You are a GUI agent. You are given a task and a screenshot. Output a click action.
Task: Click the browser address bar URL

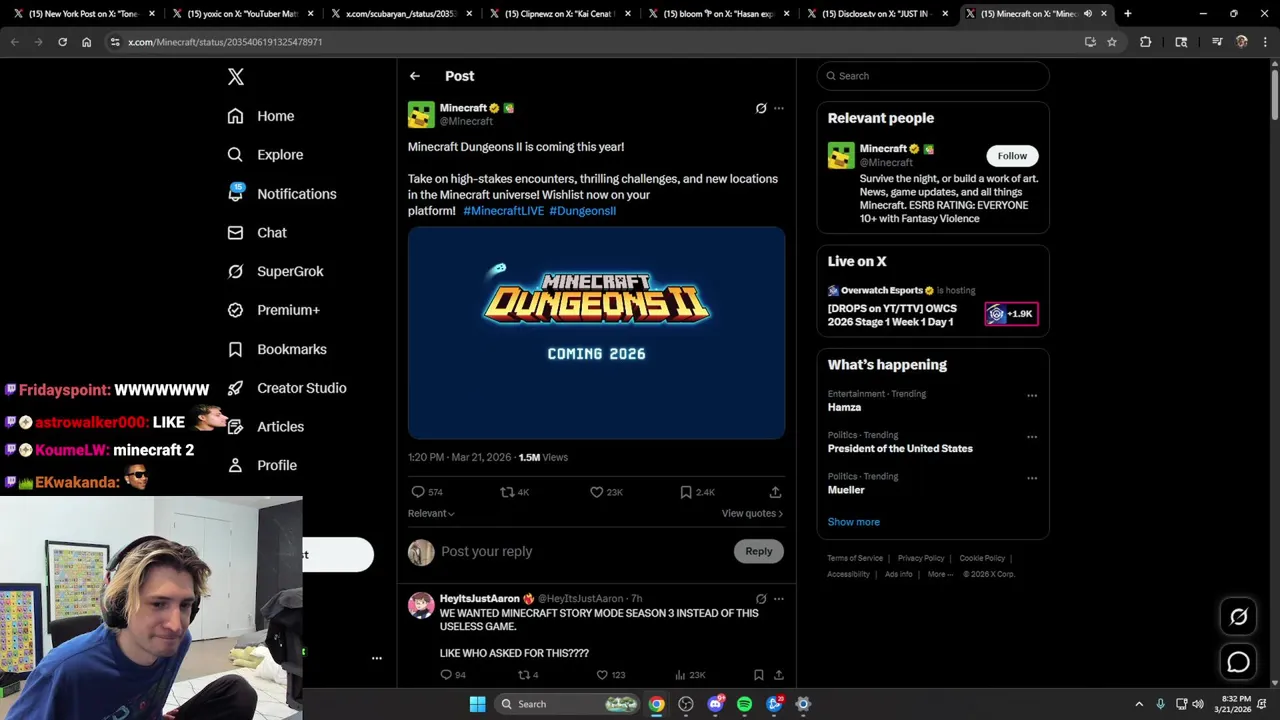225,42
